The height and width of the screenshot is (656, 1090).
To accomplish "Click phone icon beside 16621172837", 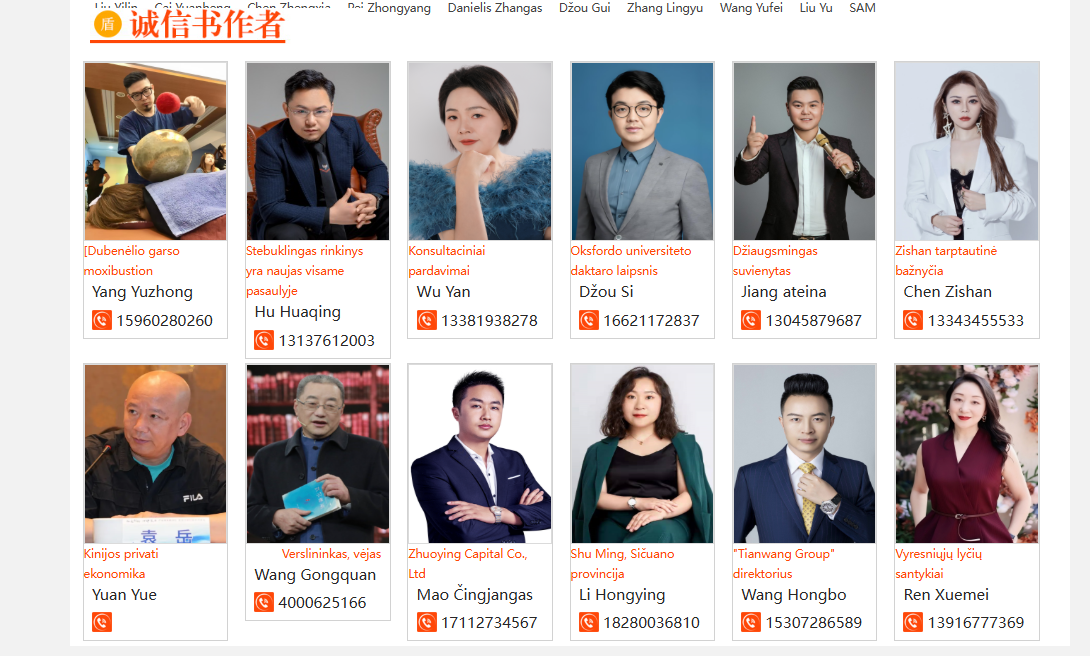I will click(x=589, y=320).
